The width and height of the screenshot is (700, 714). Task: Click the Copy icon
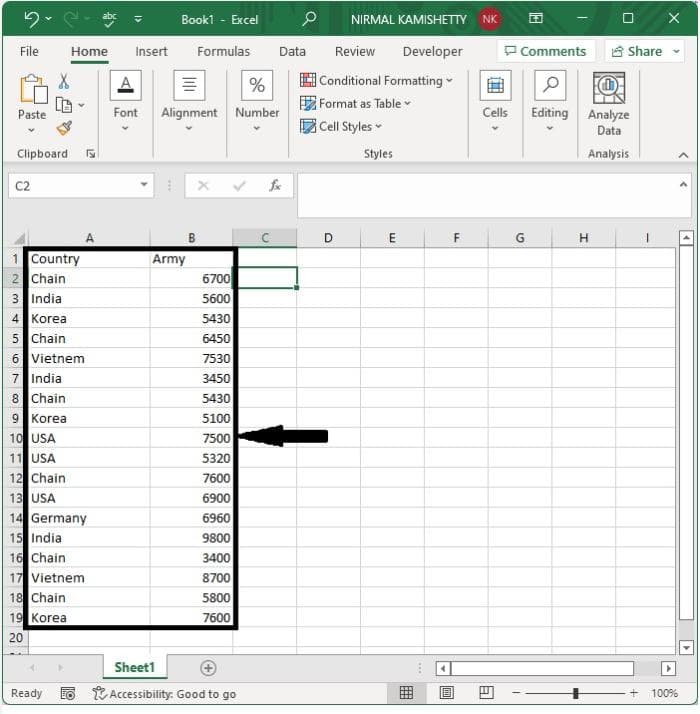pyautogui.click(x=64, y=105)
